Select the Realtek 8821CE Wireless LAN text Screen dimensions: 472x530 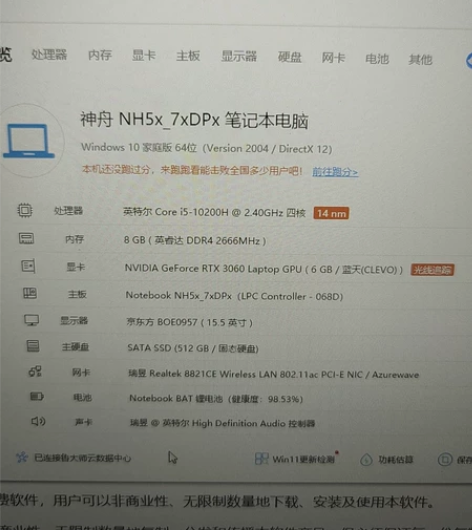pyautogui.click(x=274, y=374)
